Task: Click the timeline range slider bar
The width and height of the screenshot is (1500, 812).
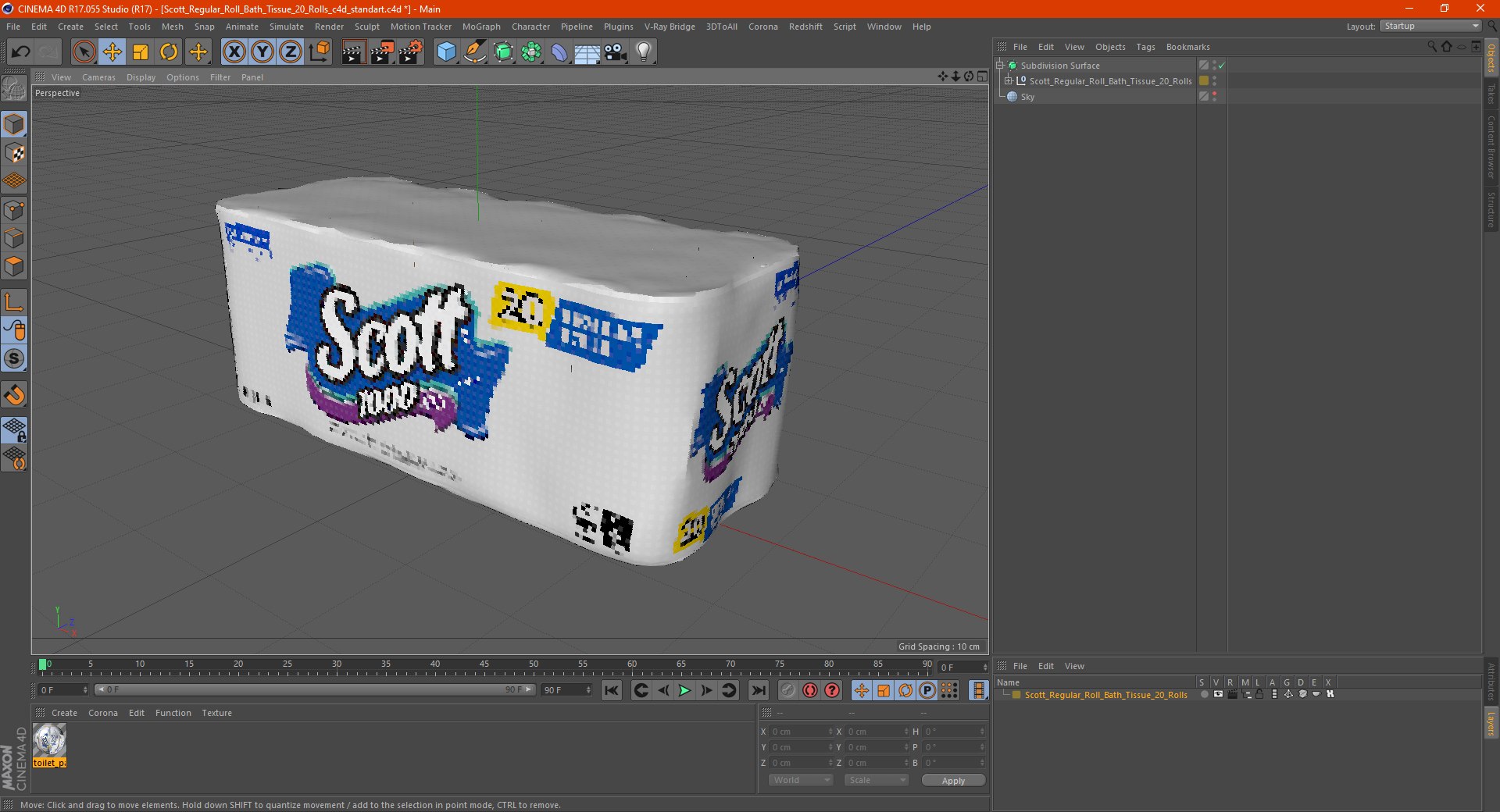Action: [x=315, y=689]
